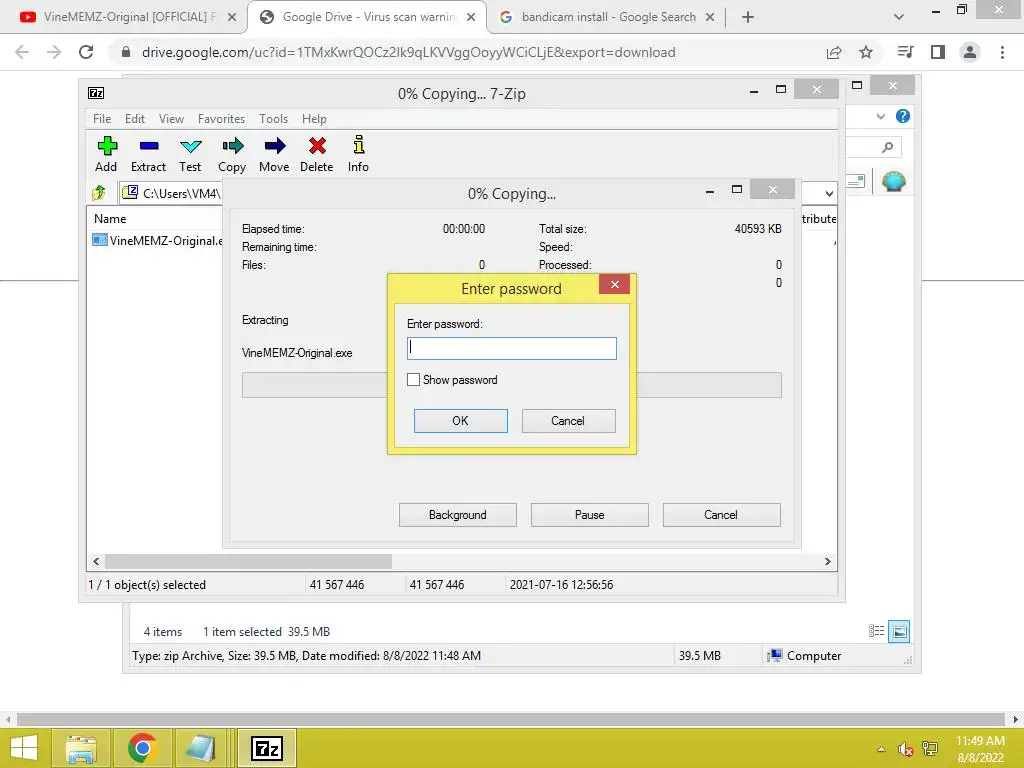This screenshot has width=1024, height=768.
Task: Show hidden tray icons arrow
Action: [x=881, y=749]
